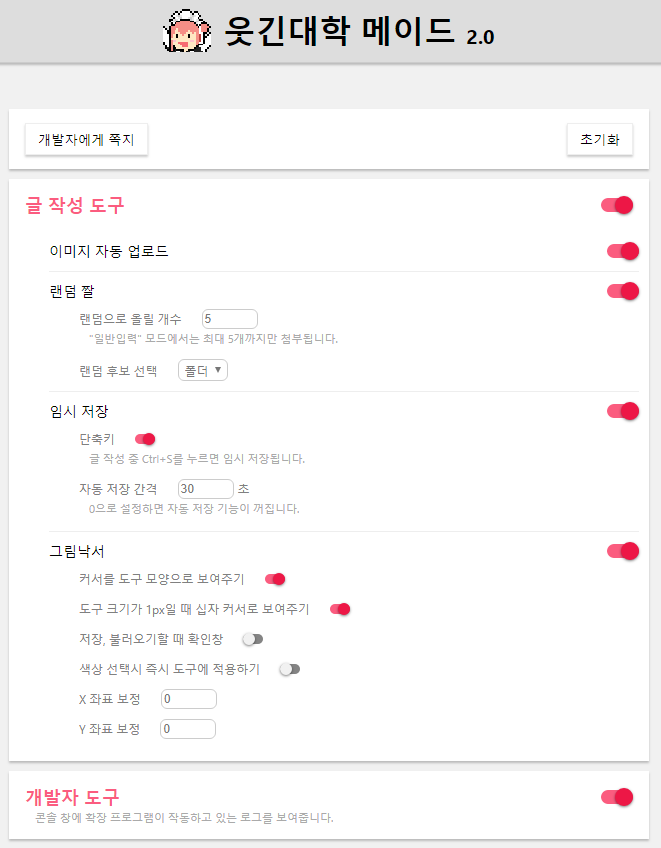
Task: Click the Y 좌표 보정 input field
Action: tap(188, 729)
